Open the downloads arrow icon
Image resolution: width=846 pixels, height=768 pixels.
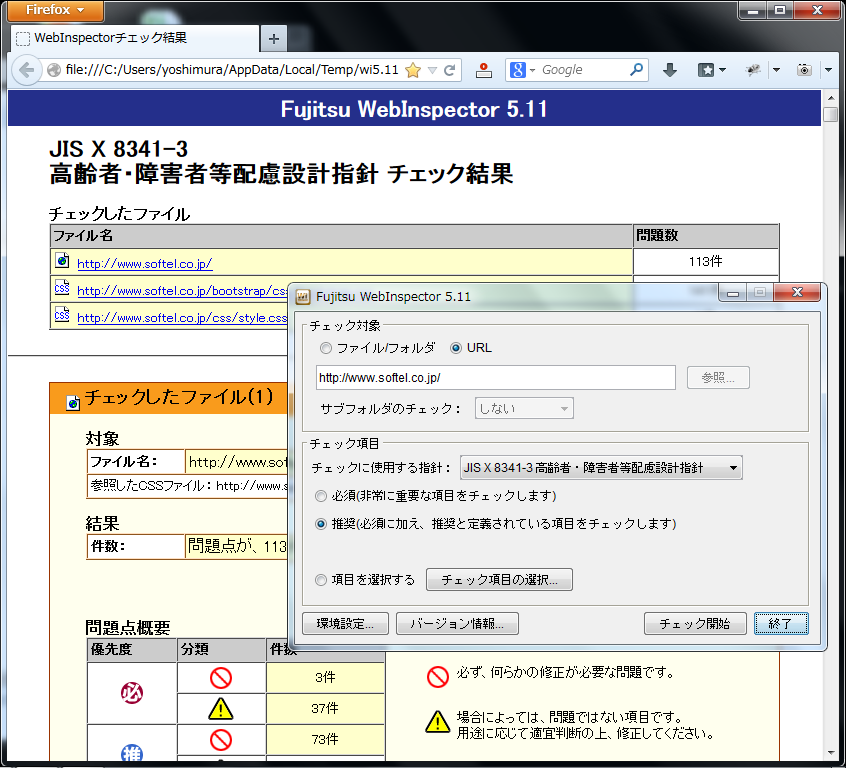coord(670,70)
